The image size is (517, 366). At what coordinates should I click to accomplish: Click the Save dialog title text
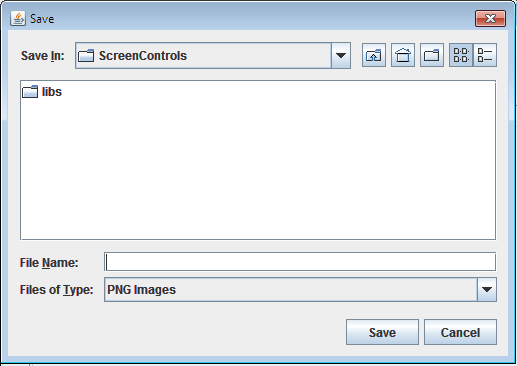coord(42,19)
